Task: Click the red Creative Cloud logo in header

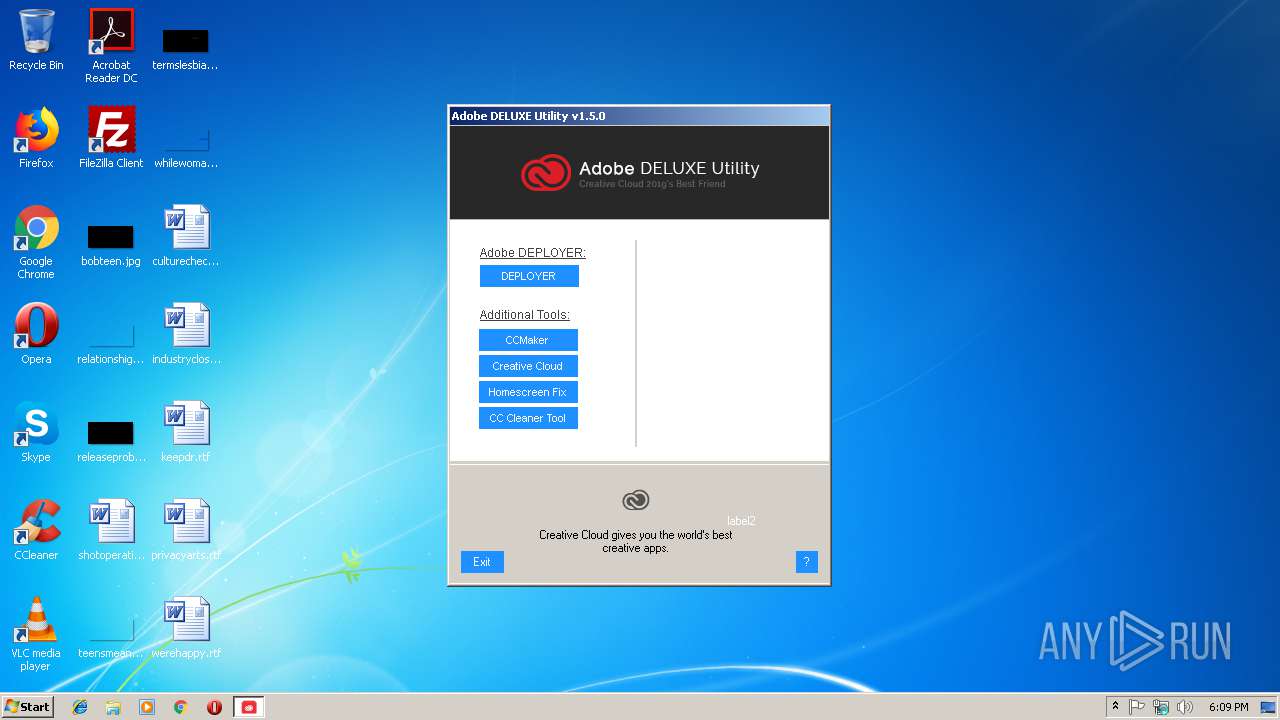Action: [x=546, y=173]
